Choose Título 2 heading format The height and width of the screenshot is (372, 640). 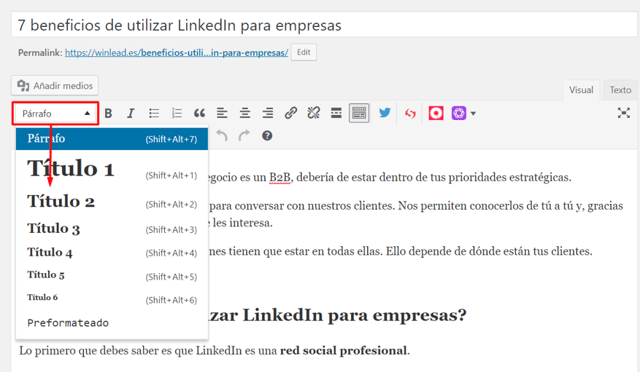[112, 202]
